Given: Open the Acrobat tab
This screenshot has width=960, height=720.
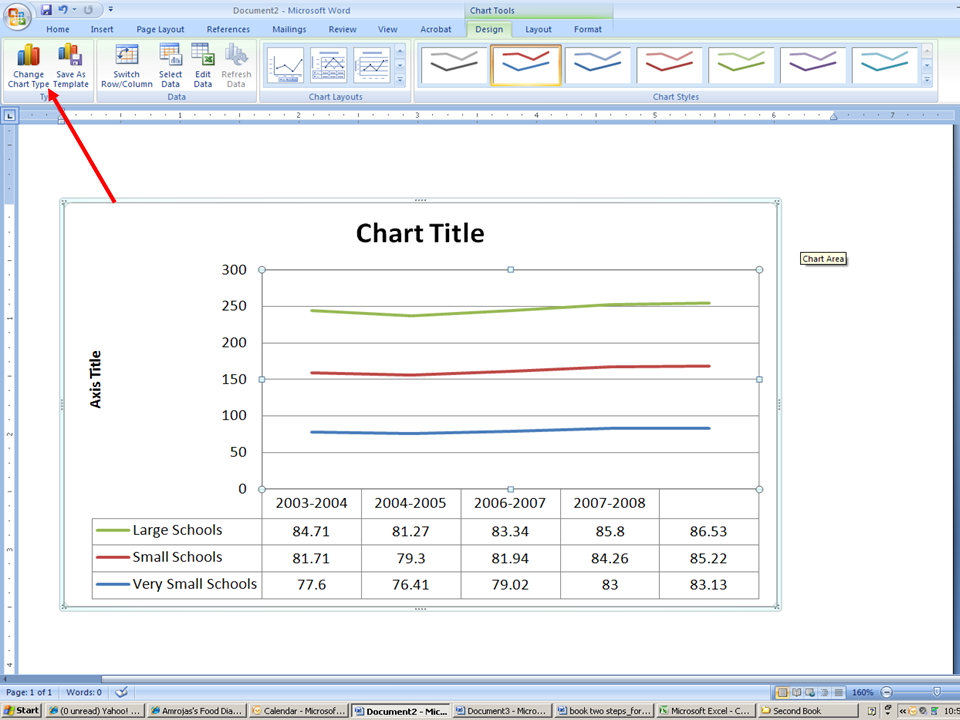Looking at the screenshot, I should (436, 29).
